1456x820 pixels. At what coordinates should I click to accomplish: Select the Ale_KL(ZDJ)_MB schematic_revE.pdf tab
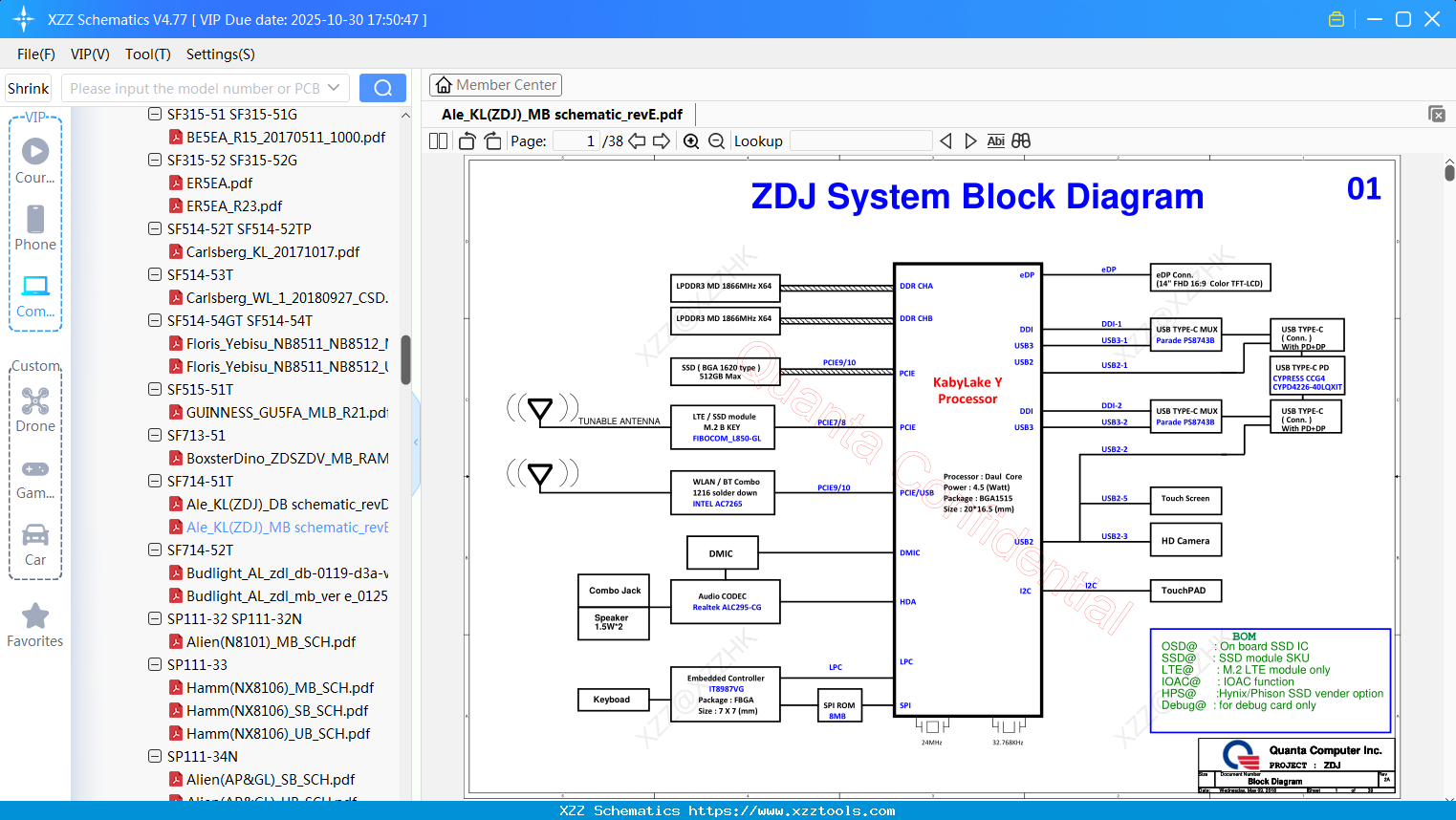coord(562,115)
